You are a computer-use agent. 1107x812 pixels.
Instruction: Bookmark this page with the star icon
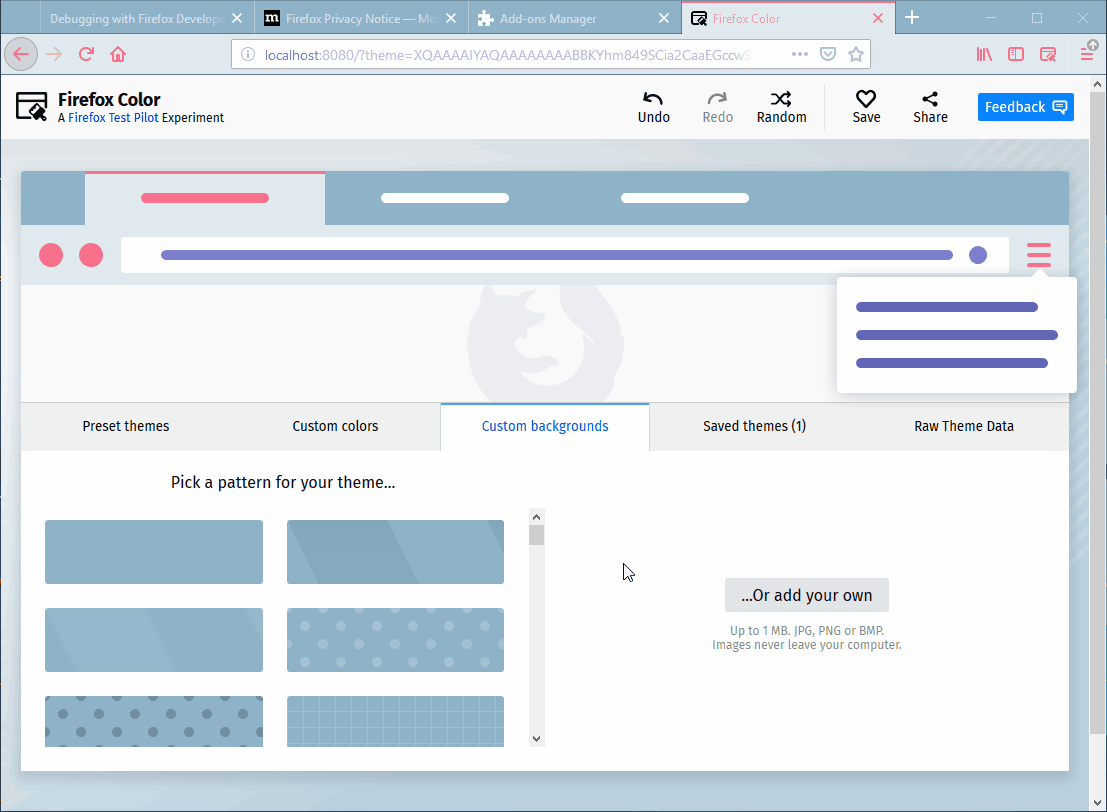coord(856,54)
